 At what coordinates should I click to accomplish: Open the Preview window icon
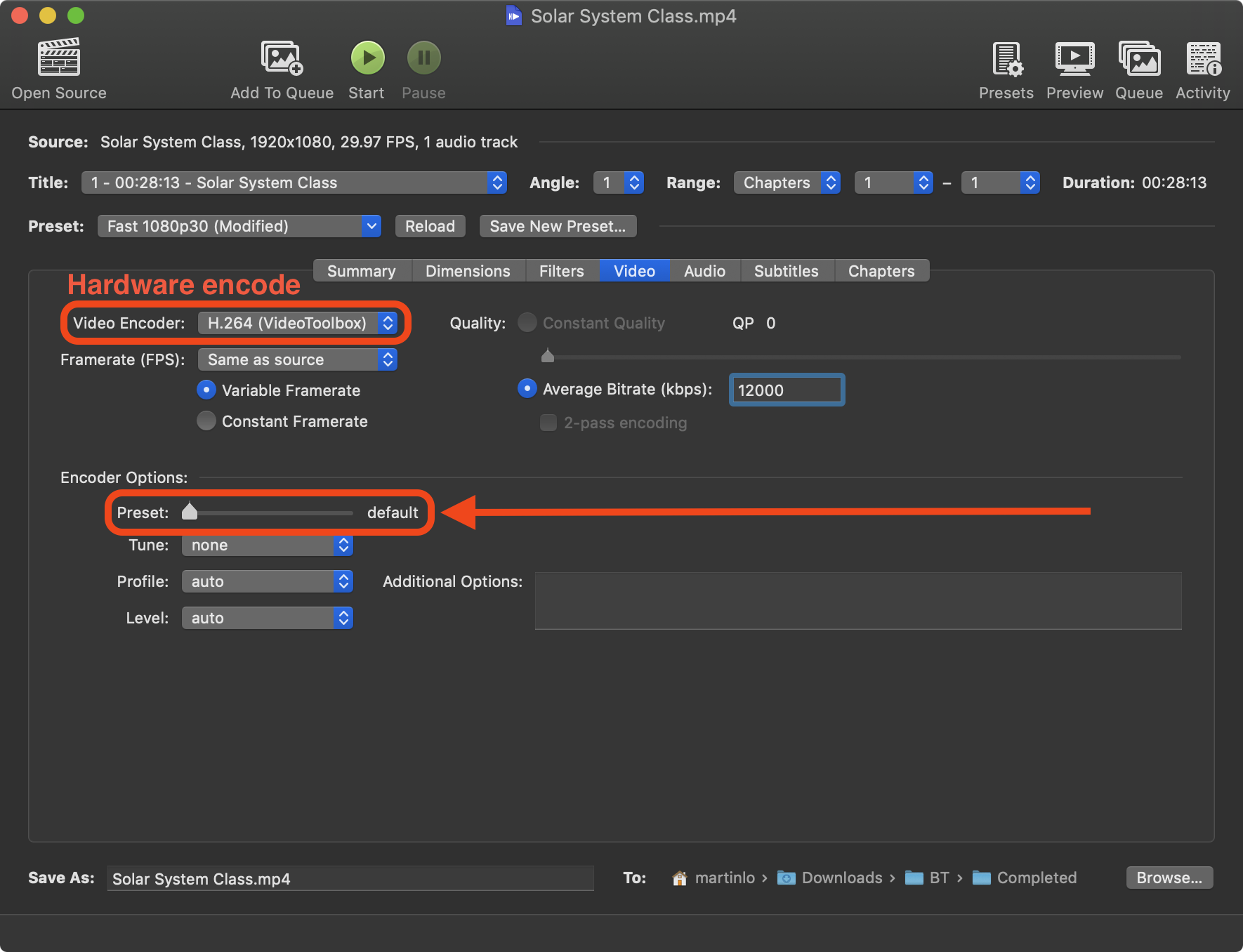[1074, 59]
